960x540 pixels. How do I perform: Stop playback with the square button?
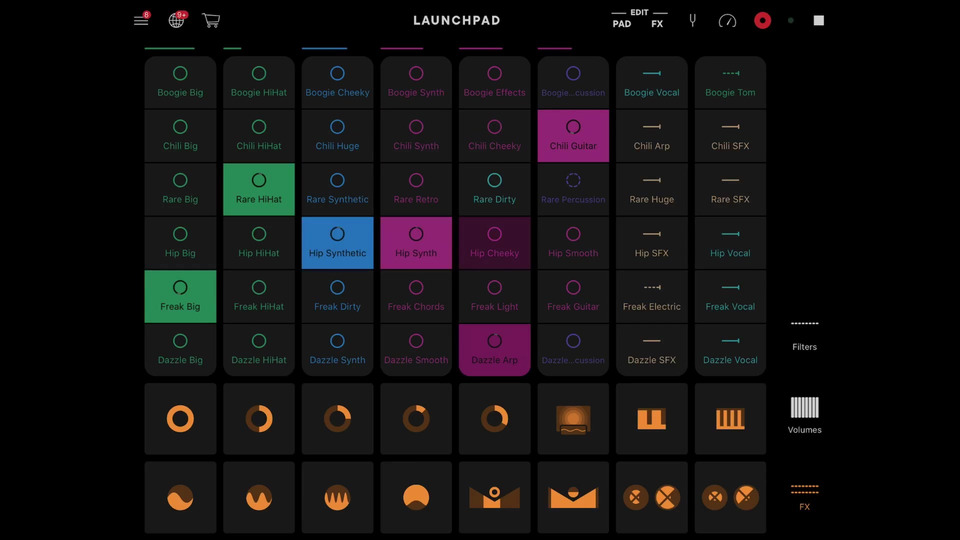(819, 20)
